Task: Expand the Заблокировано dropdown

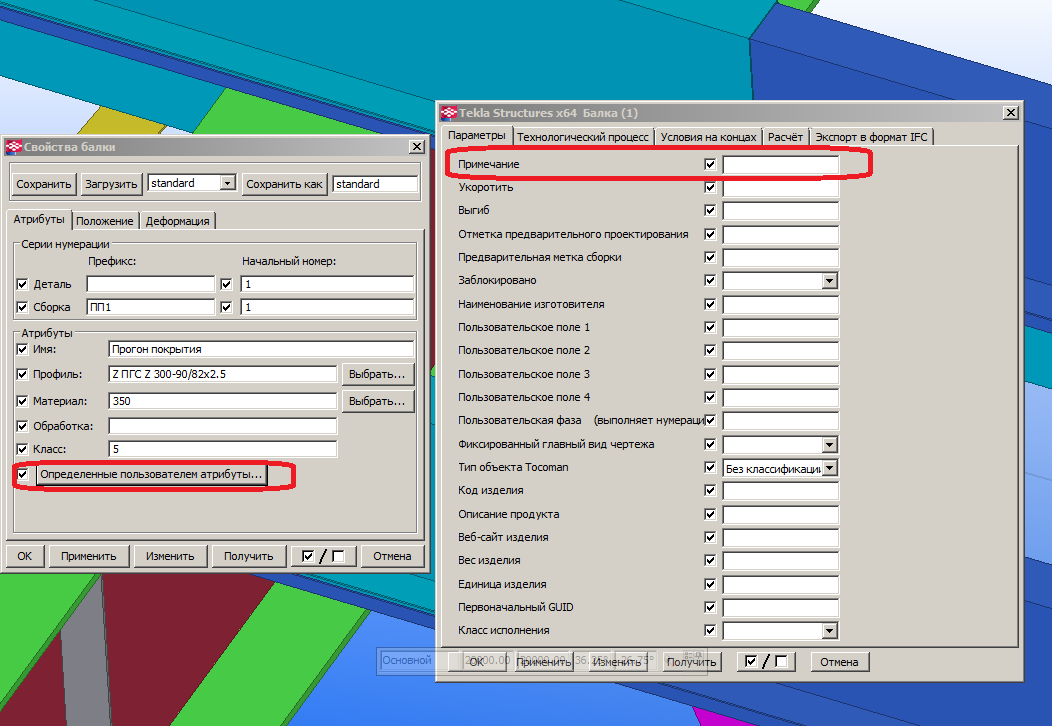Action: 828,281
